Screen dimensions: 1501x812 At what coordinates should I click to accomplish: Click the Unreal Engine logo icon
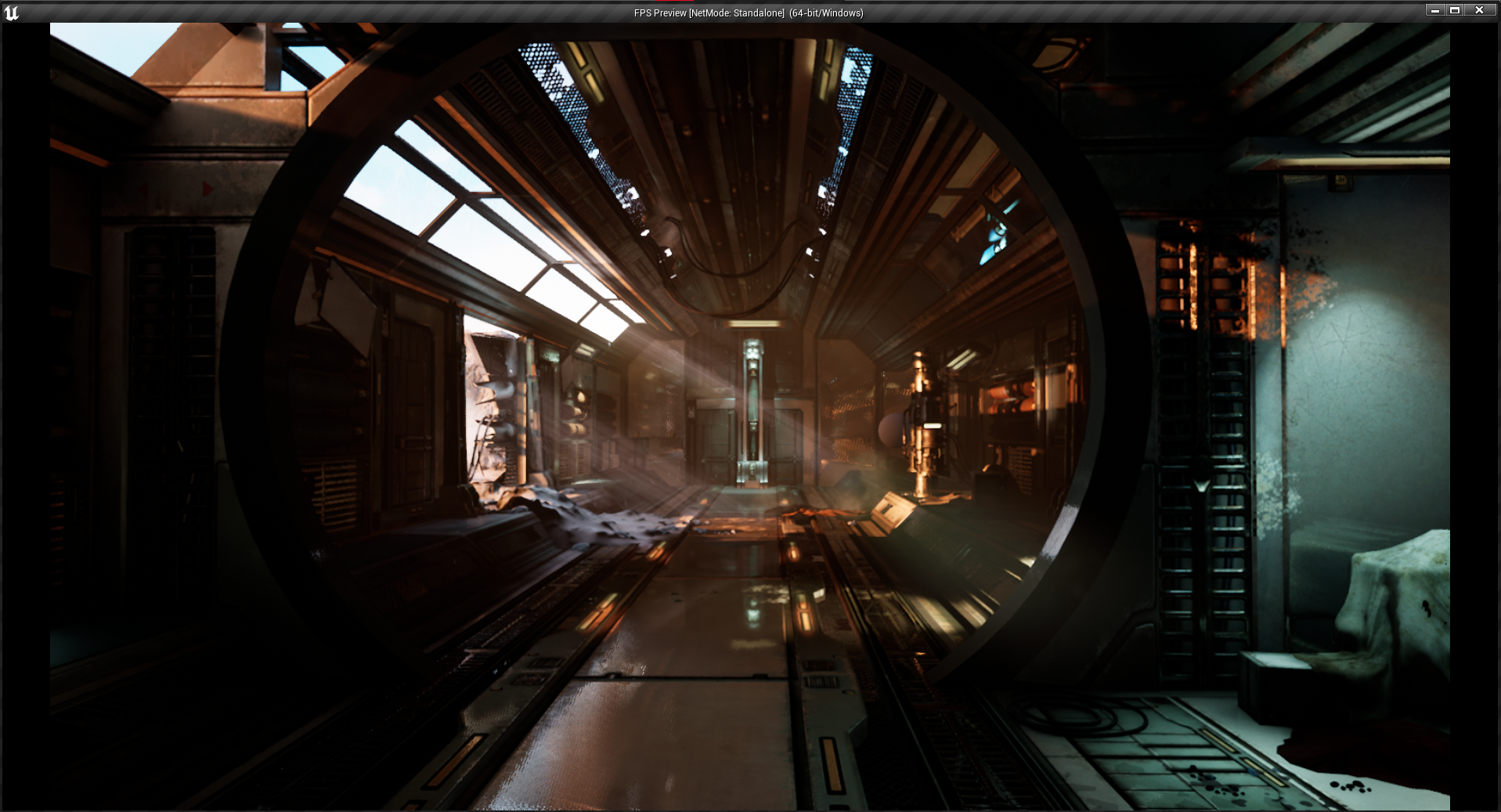pos(11,13)
